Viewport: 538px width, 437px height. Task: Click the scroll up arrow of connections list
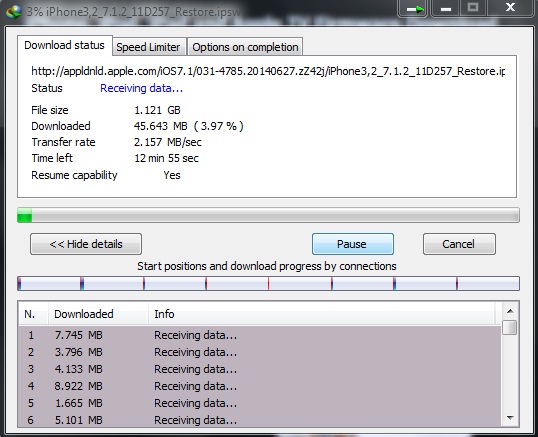(x=510, y=311)
